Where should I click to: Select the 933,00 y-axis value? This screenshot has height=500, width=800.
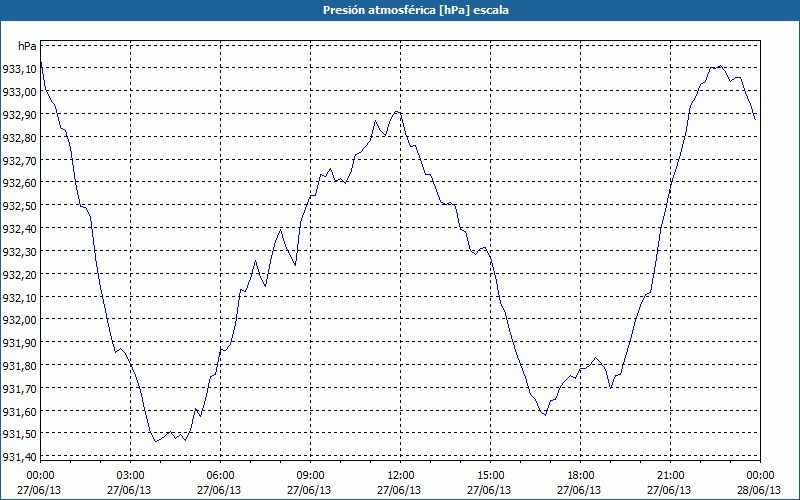click(19, 92)
